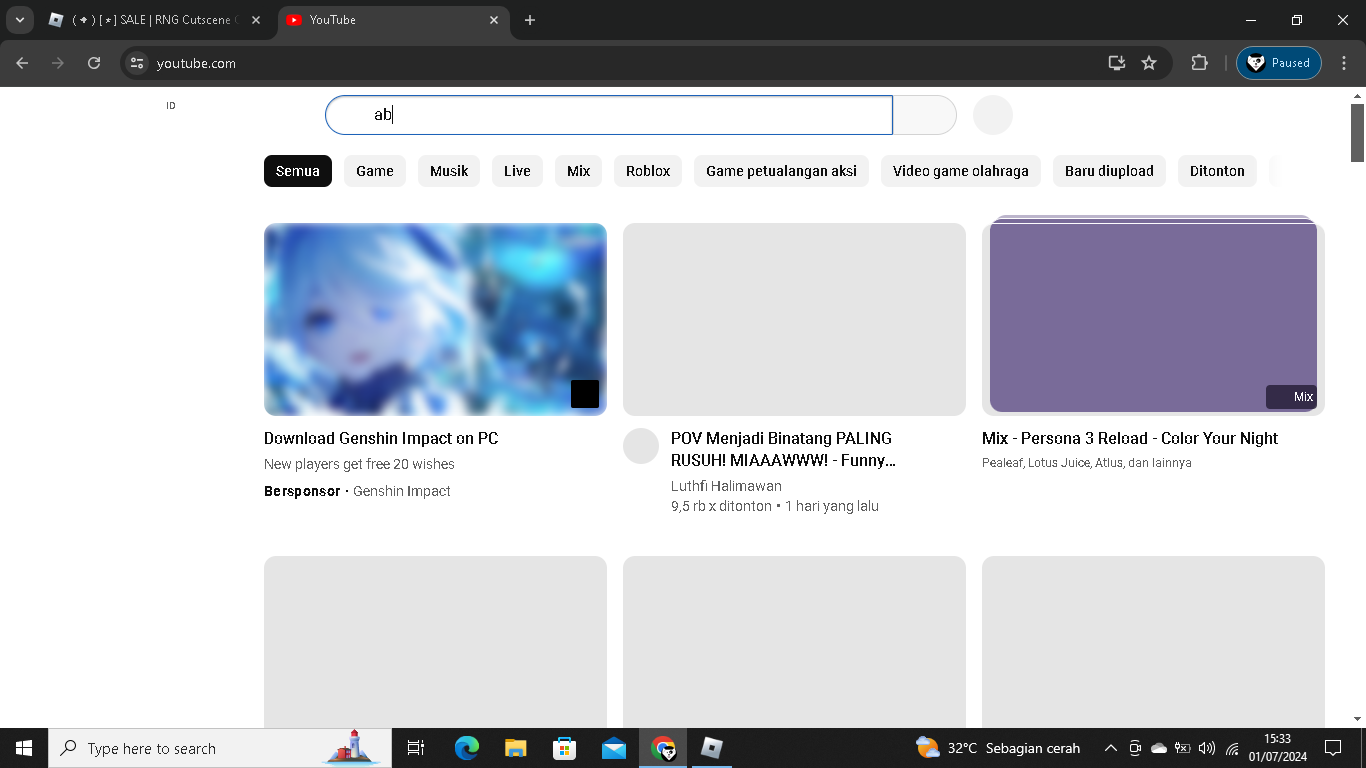Select the Live filter chip

tap(517, 171)
